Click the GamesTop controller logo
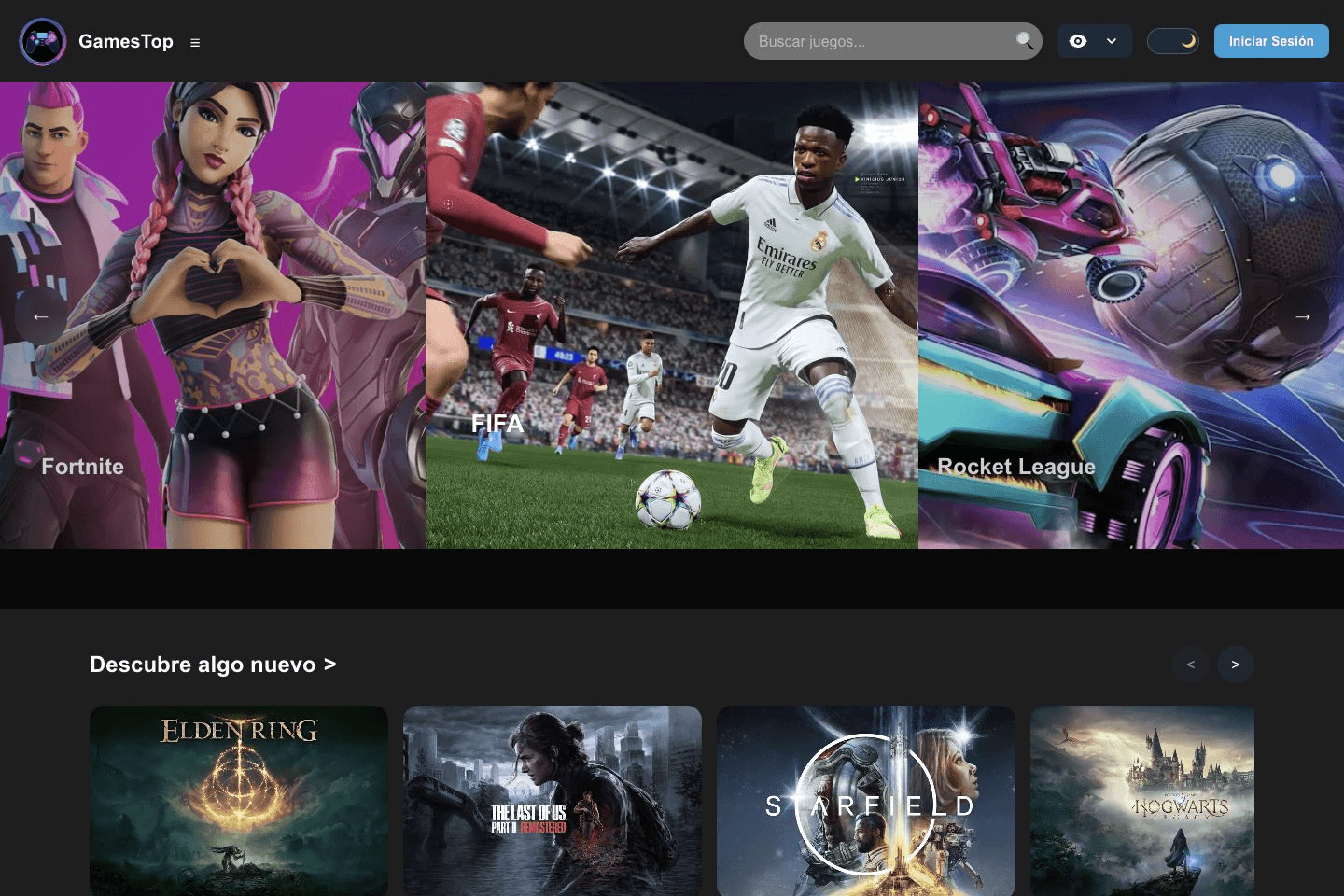The width and height of the screenshot is (1344, 896). coord(43,41)
